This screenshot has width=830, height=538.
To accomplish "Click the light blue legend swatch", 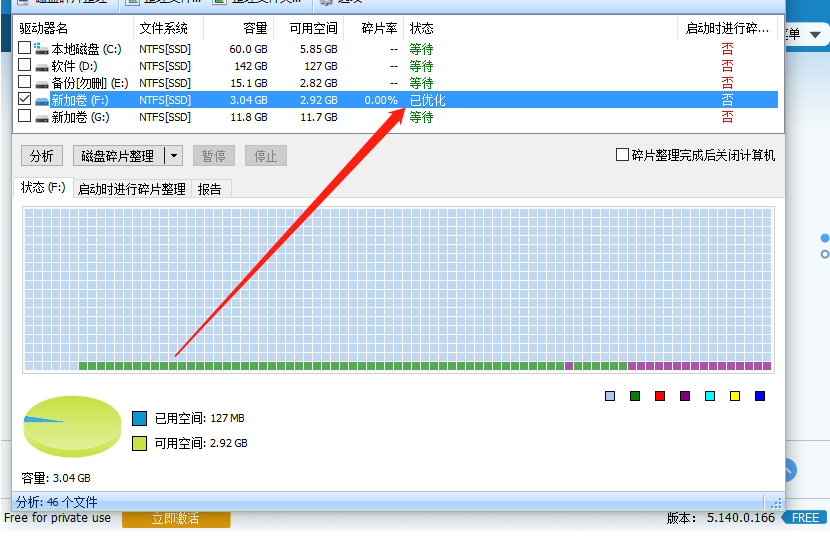I will click(610, 396).
